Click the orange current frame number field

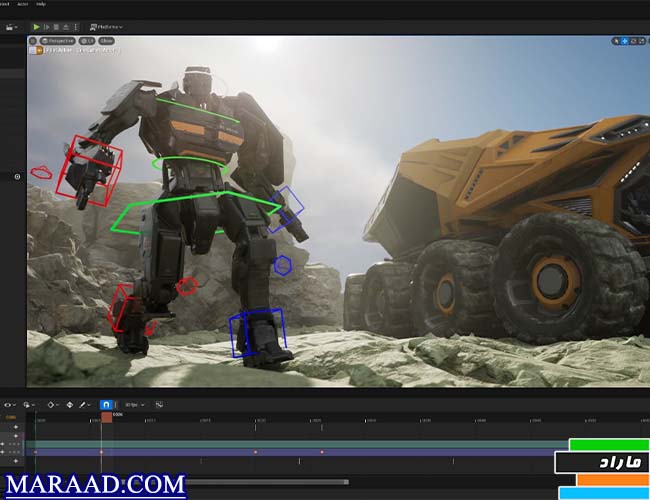coord(11,417)
